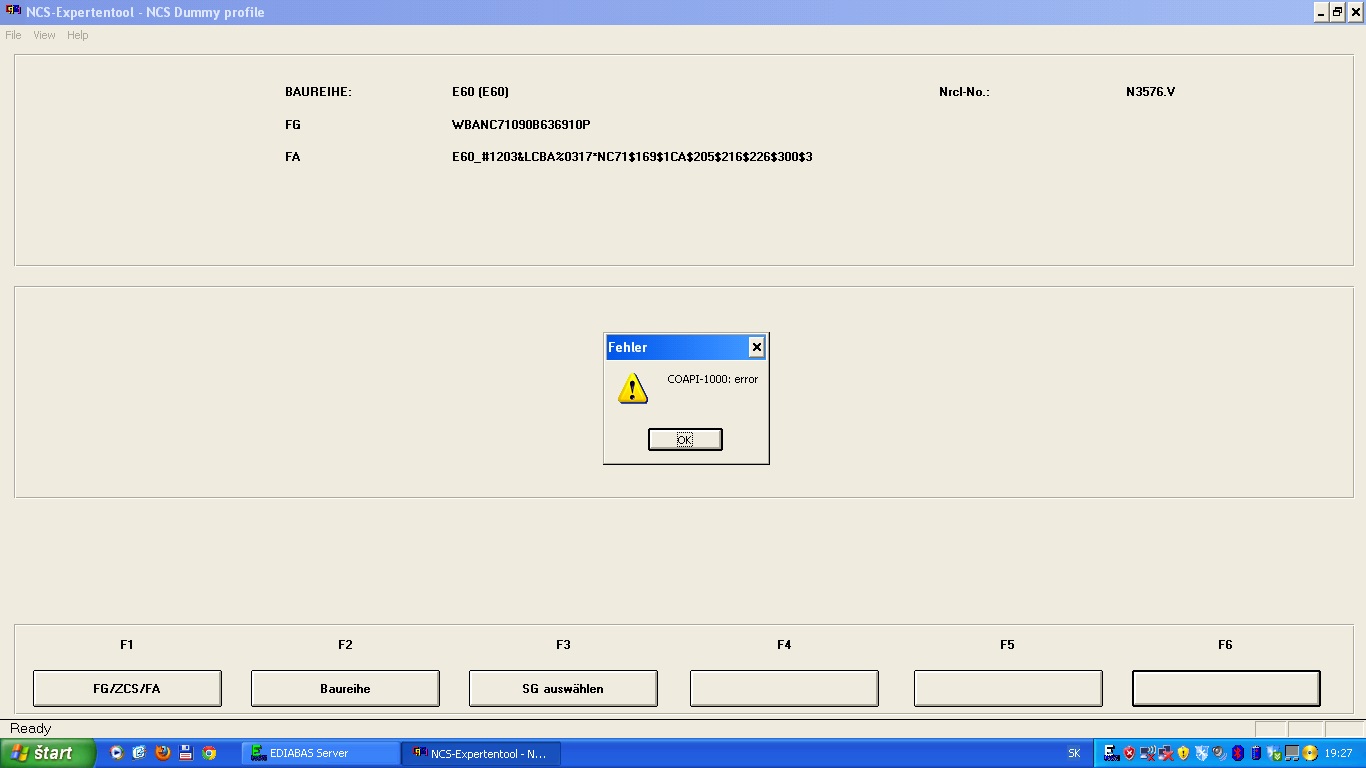Viewport: 1366px width, 768px height.
Task: Open the Help menu
Action: 78,35
